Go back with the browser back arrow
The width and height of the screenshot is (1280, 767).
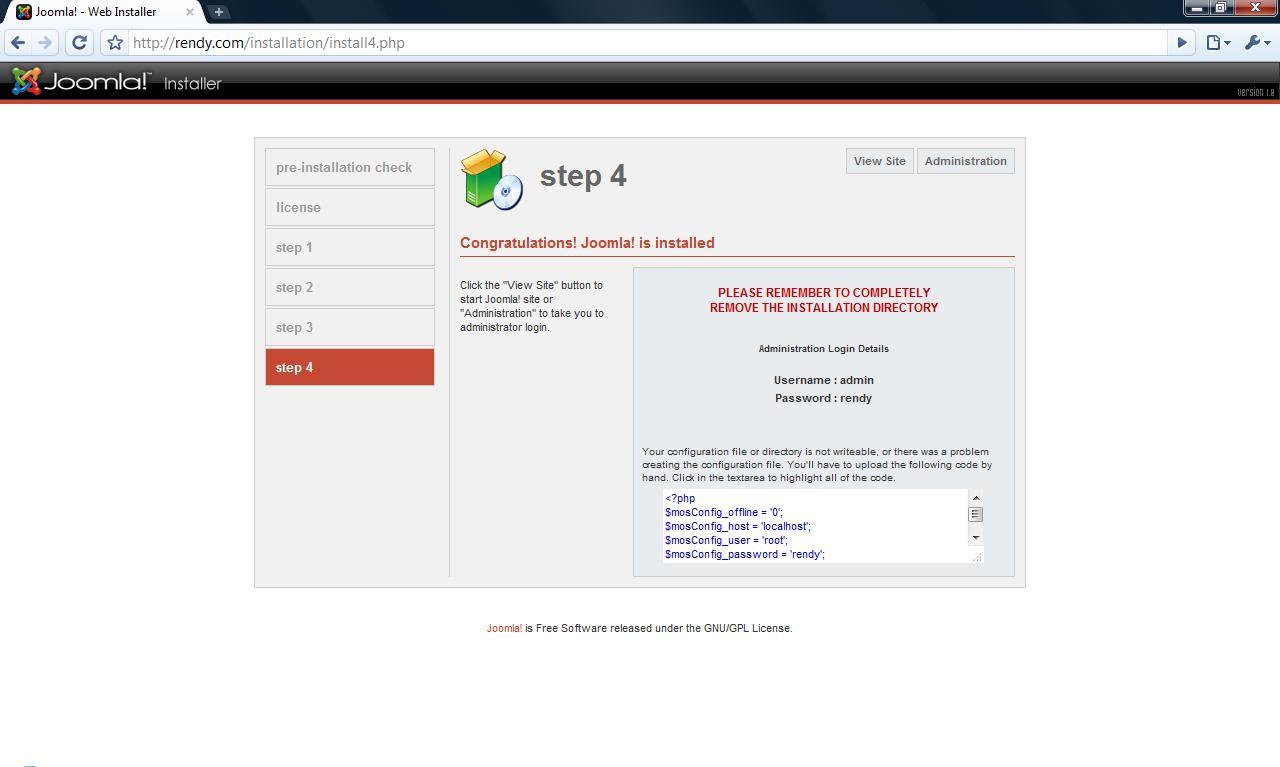(18, 43)
